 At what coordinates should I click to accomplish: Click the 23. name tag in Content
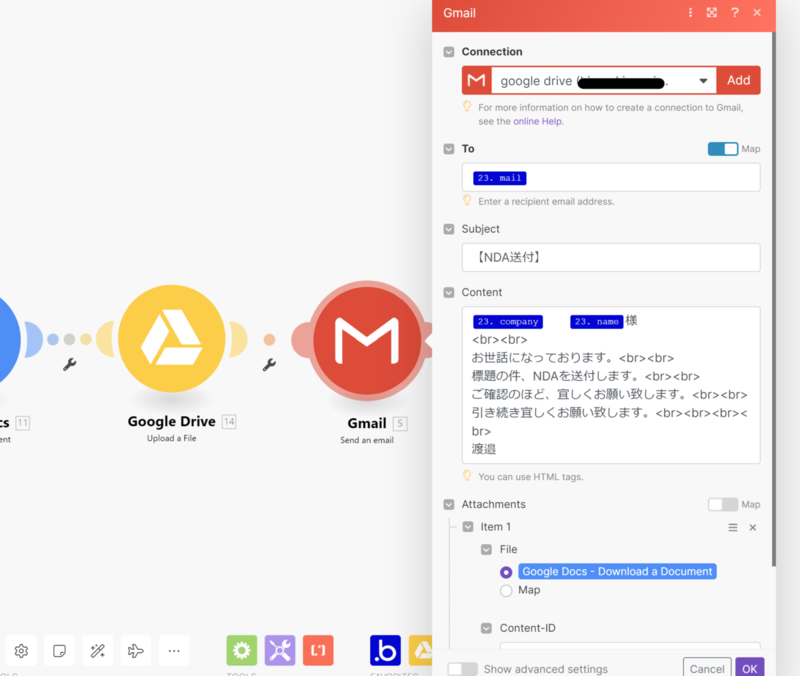596,321
